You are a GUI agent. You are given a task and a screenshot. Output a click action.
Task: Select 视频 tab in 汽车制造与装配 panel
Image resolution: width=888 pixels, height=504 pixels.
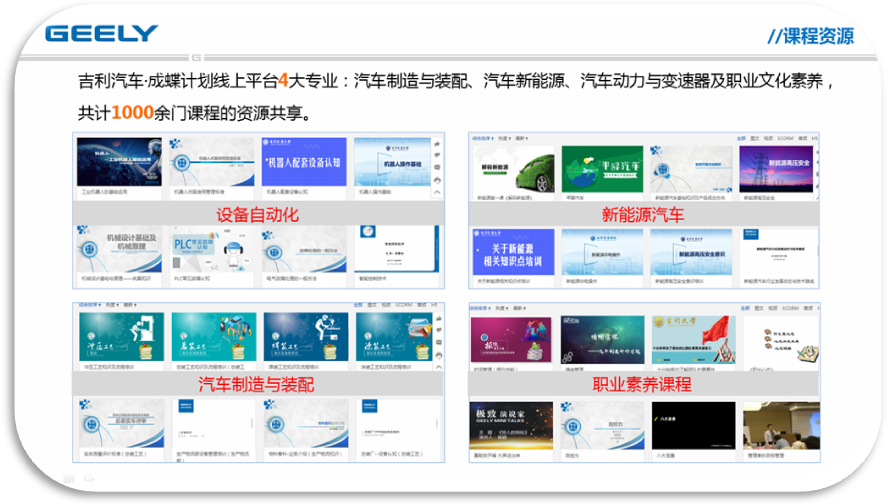(x=386, y=305)
